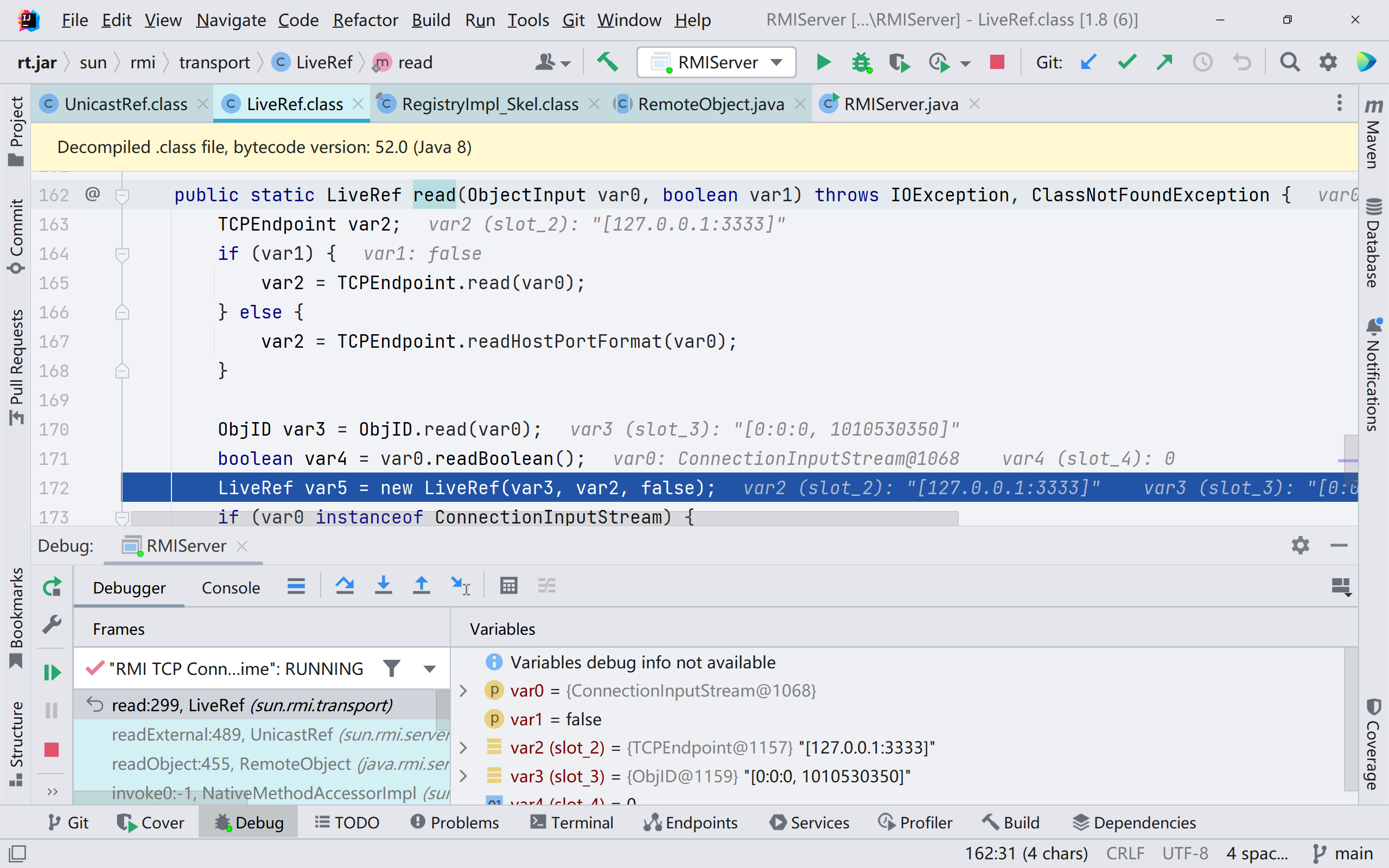Toggle the thread frames filter icon
This screenshot has height=868, width=1389.
pyautogui.click(x=391, y=669)
